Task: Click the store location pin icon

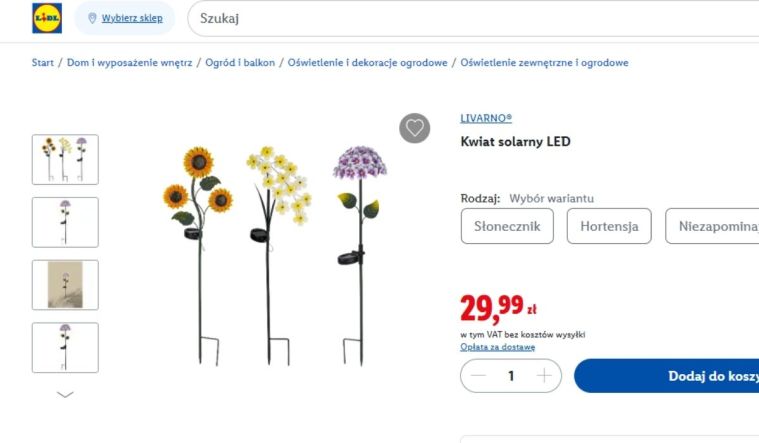Action: pyautogui.click(x=92, y=18)
